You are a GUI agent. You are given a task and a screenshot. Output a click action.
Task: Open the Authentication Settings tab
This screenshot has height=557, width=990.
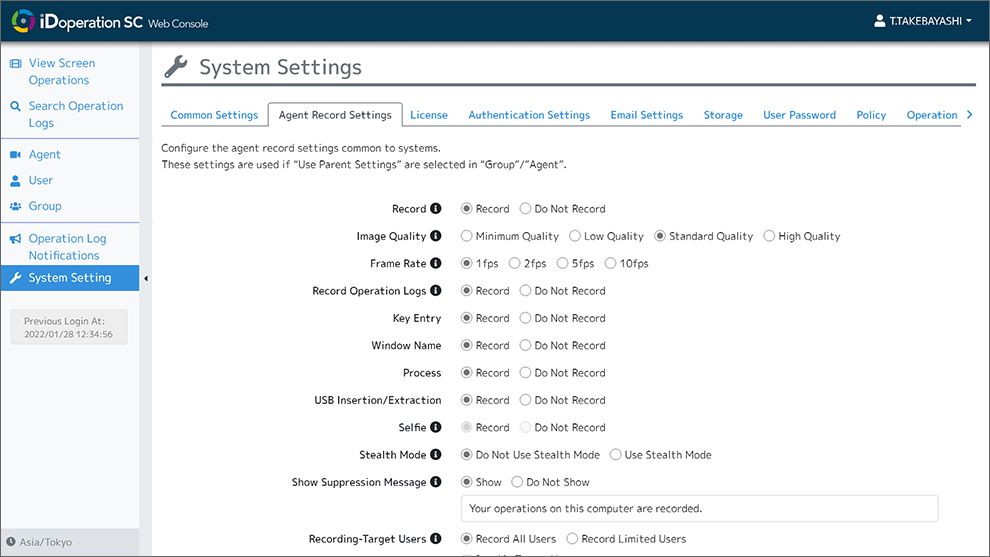point(529,115)
